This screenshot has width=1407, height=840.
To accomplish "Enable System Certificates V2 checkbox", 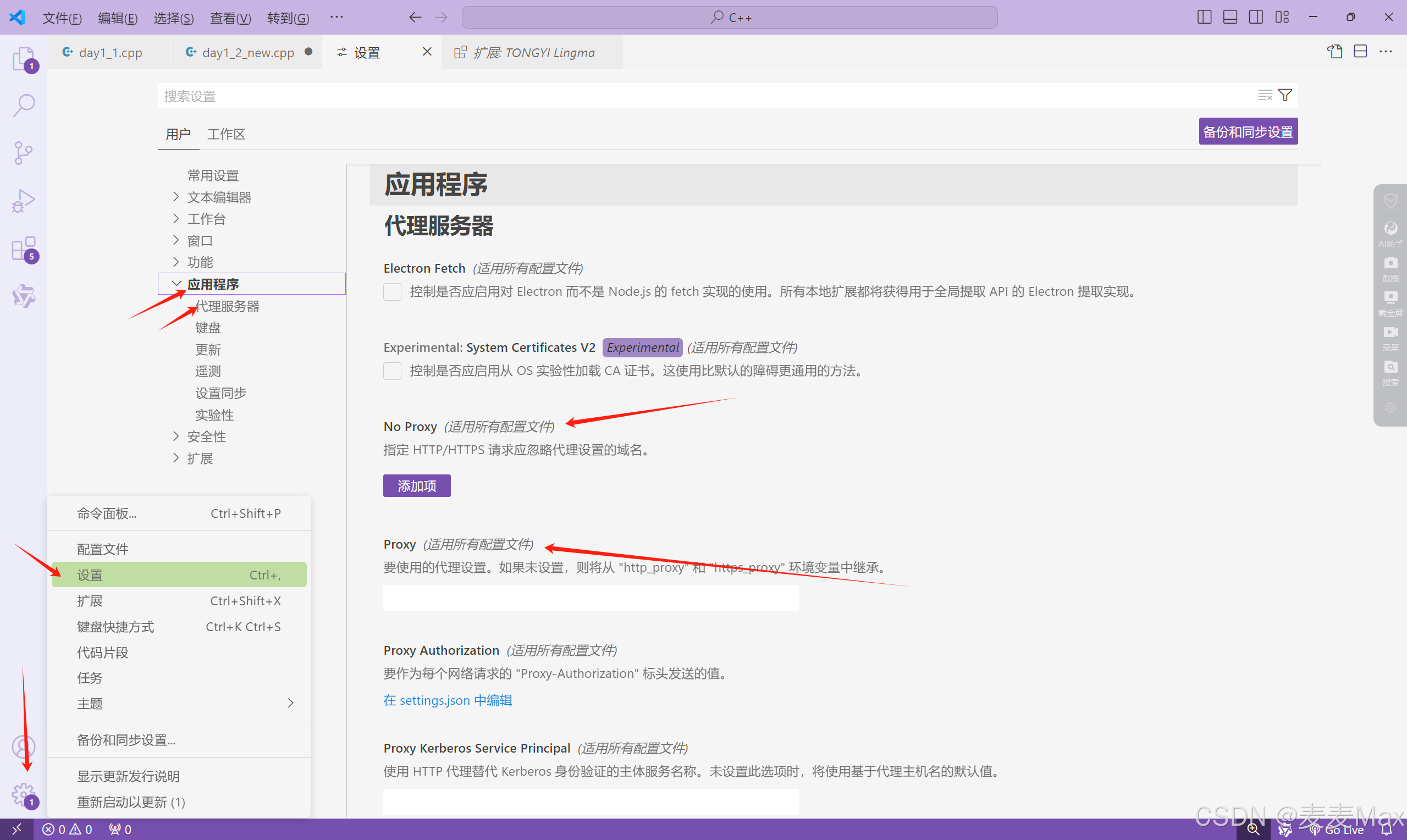I will (392, 371).
